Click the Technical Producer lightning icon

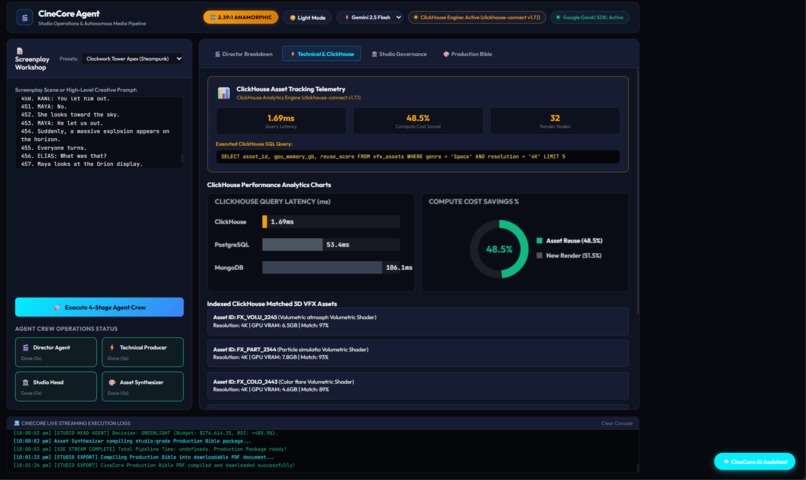[112, 348]
